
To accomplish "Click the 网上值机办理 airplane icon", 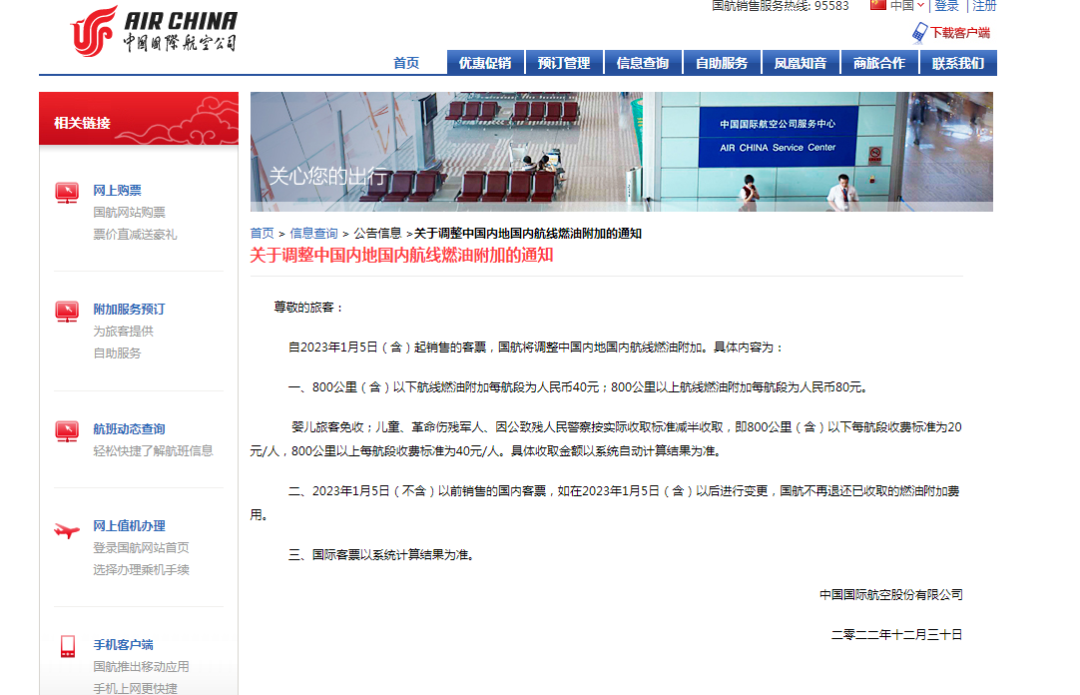I will [x=67, y=530].
